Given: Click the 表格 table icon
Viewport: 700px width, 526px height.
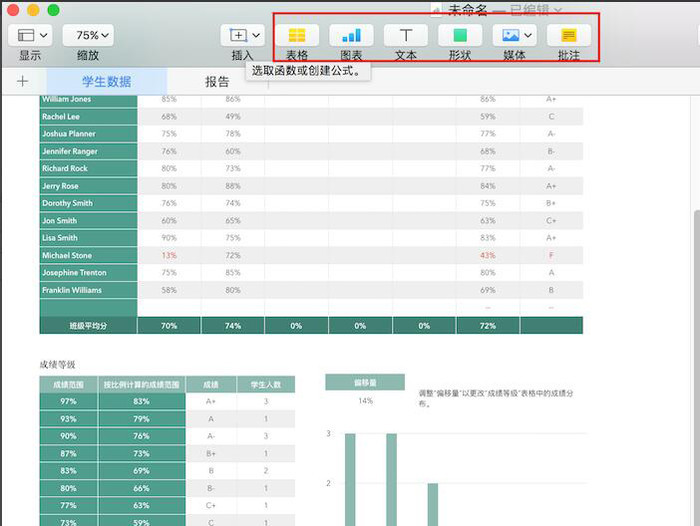Looking at the screenshot, I should pyautogui.click(x=297, y=35).
